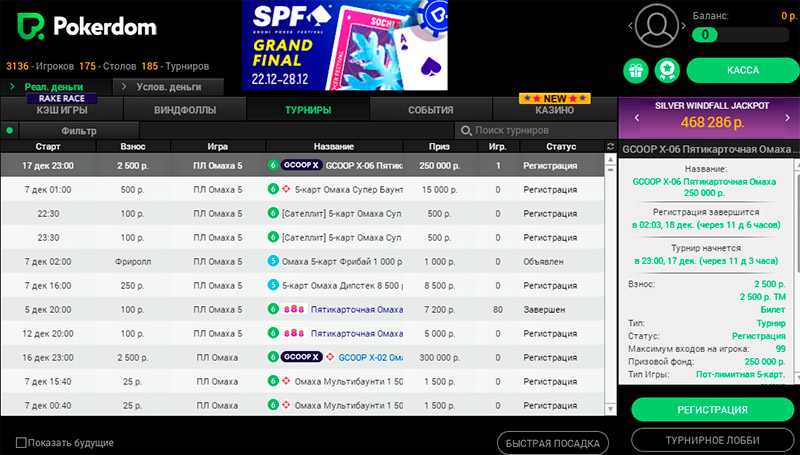Open the gift bonuses icon
This screenshot has width=800, height=455.
(636, 70)
